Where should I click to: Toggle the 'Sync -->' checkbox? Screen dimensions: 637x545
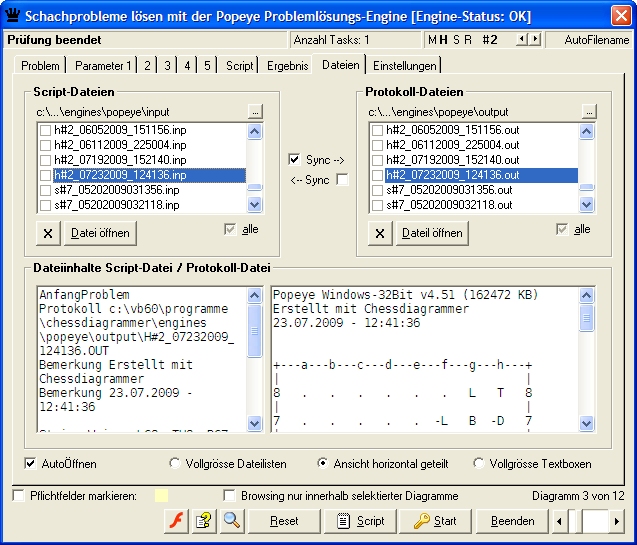pos(294,160)
